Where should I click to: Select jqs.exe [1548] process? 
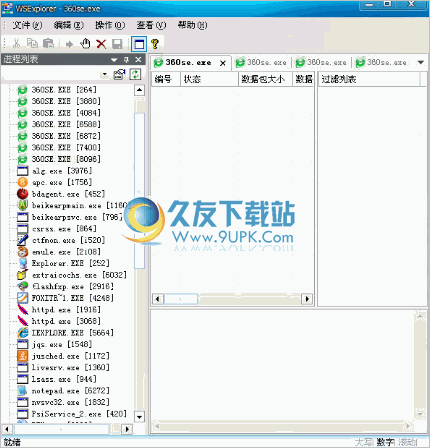(x=62, y=344)
